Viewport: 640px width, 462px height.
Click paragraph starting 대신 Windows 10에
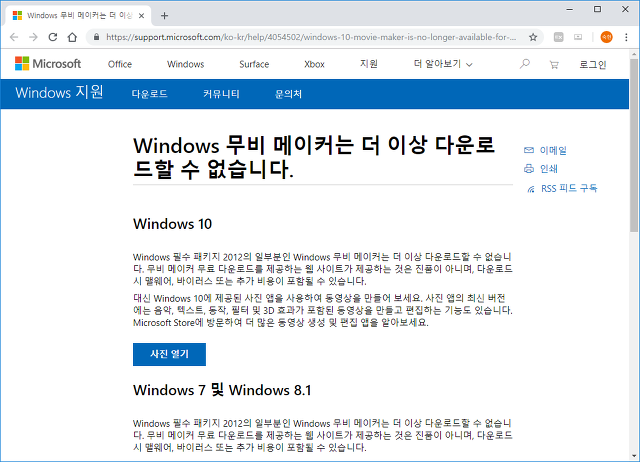pyautogui.click(x=322, y=310)
